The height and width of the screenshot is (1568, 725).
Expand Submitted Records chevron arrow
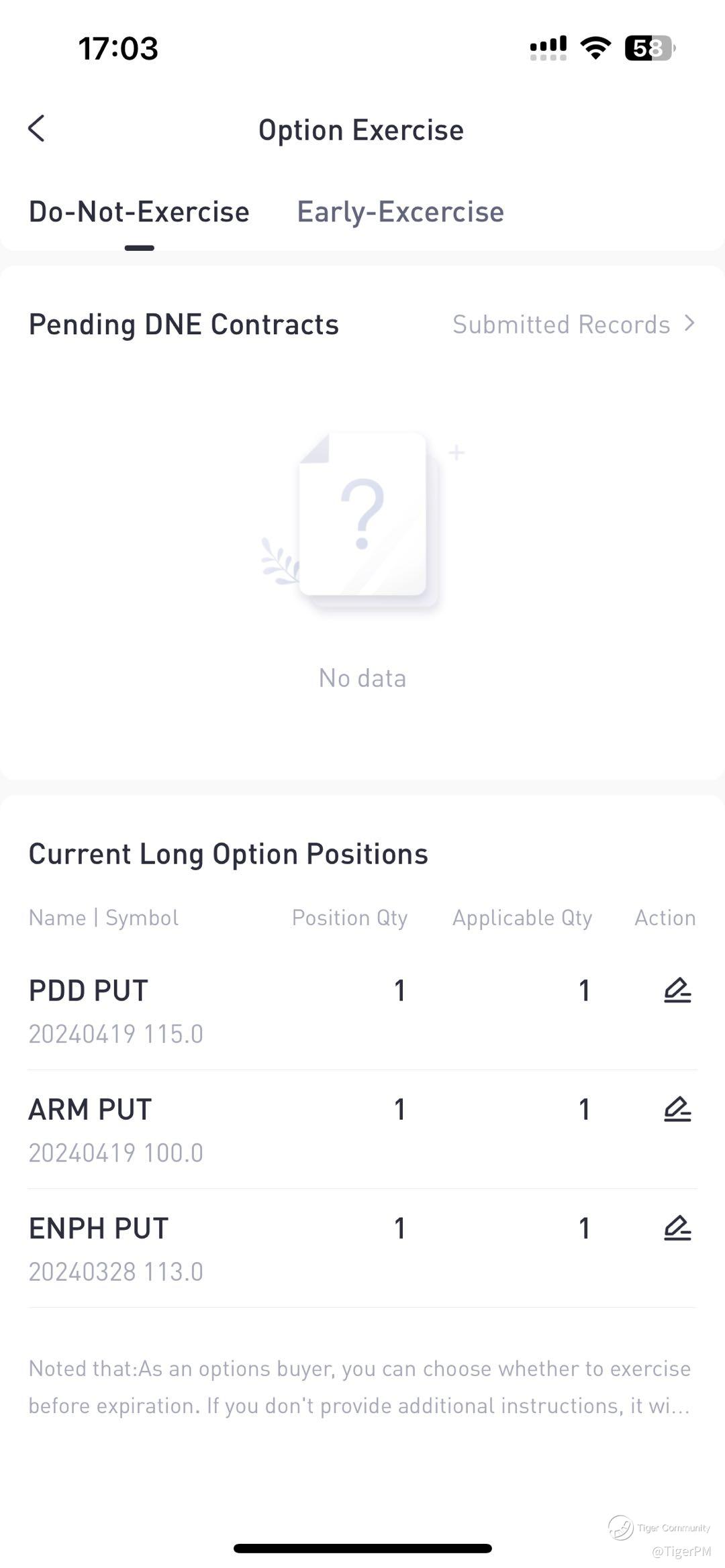coord(689,323)
